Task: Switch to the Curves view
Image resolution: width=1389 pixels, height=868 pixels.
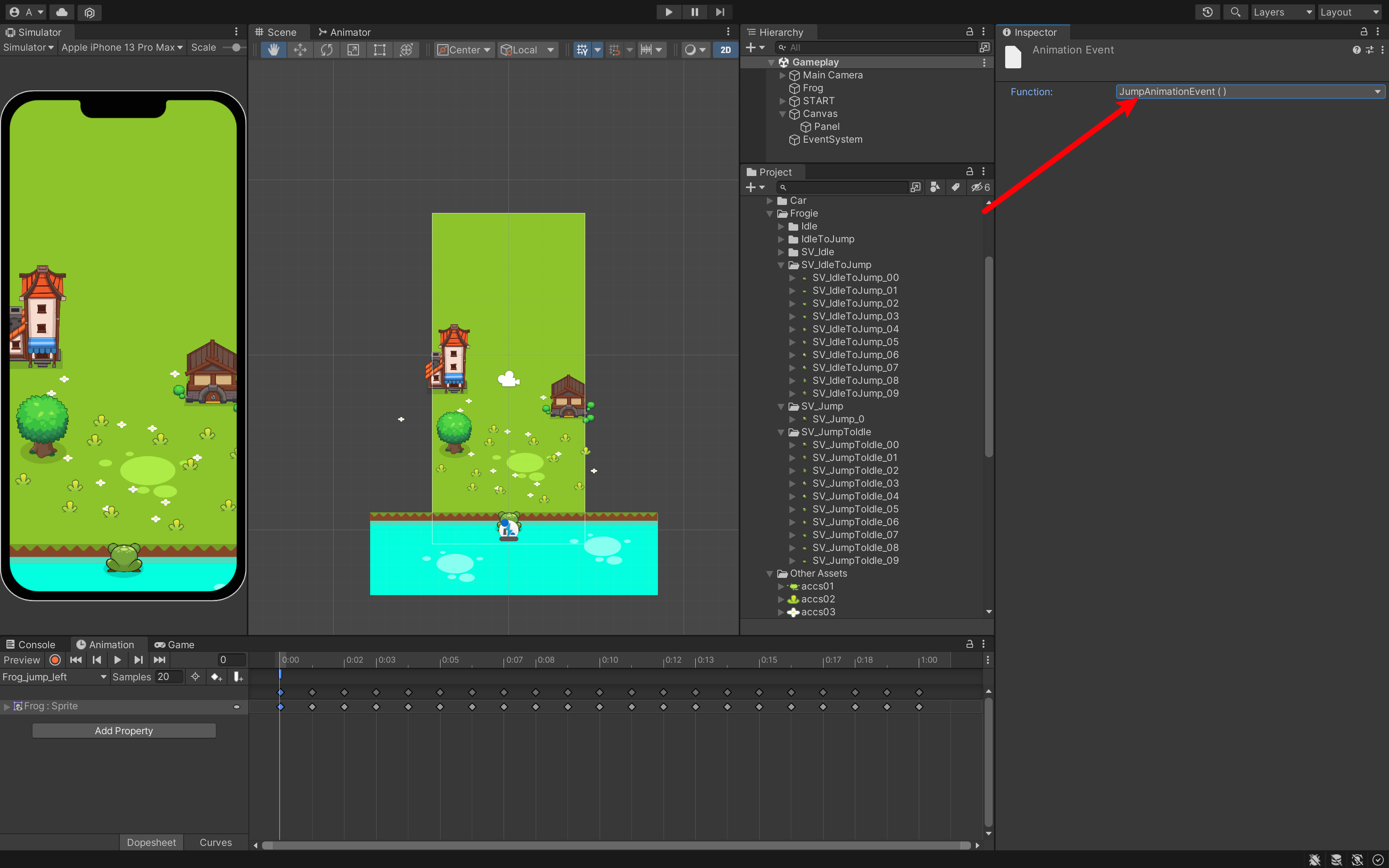Action: pyautogui.click(x=216, y=843)
